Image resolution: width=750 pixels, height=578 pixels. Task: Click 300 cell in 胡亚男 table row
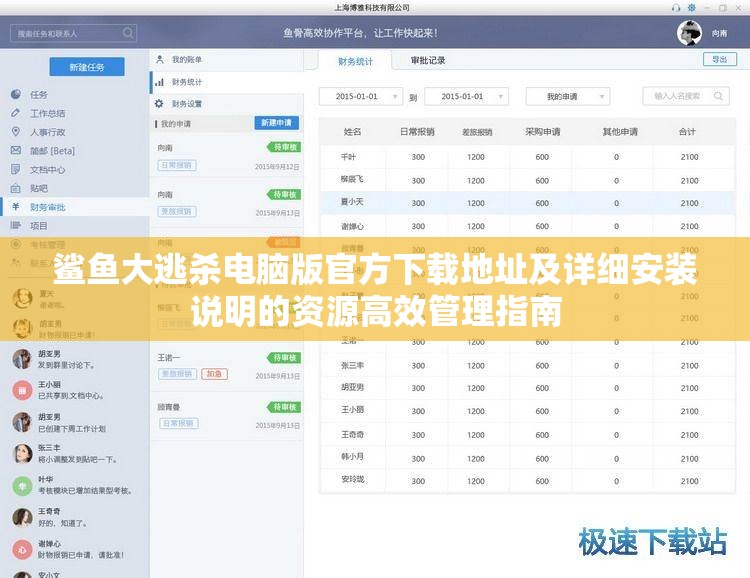418,388
